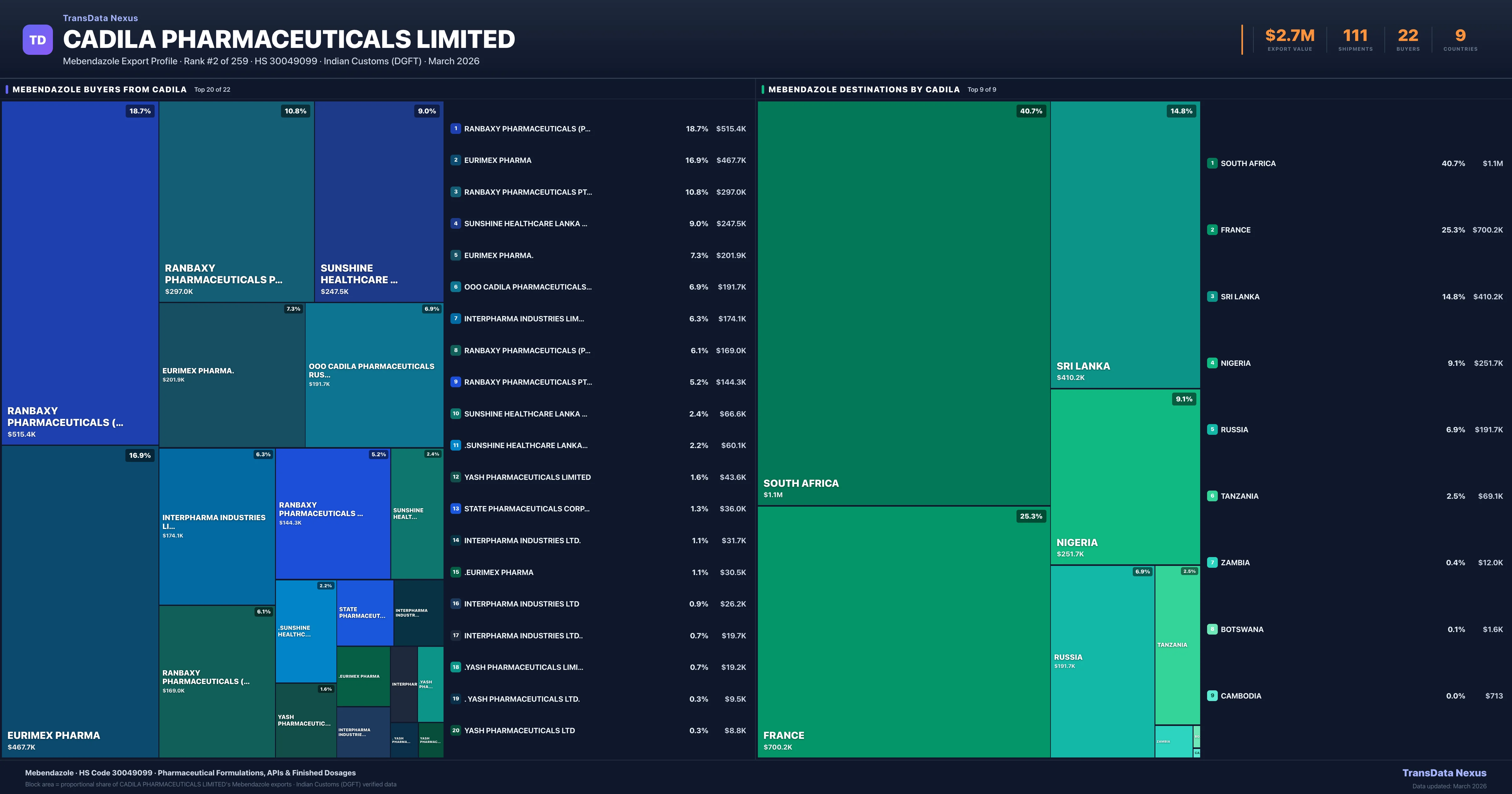Click the 40.7% badge on SOUTH AFRICA block
1512x794 pixels.
[1032, 110]
